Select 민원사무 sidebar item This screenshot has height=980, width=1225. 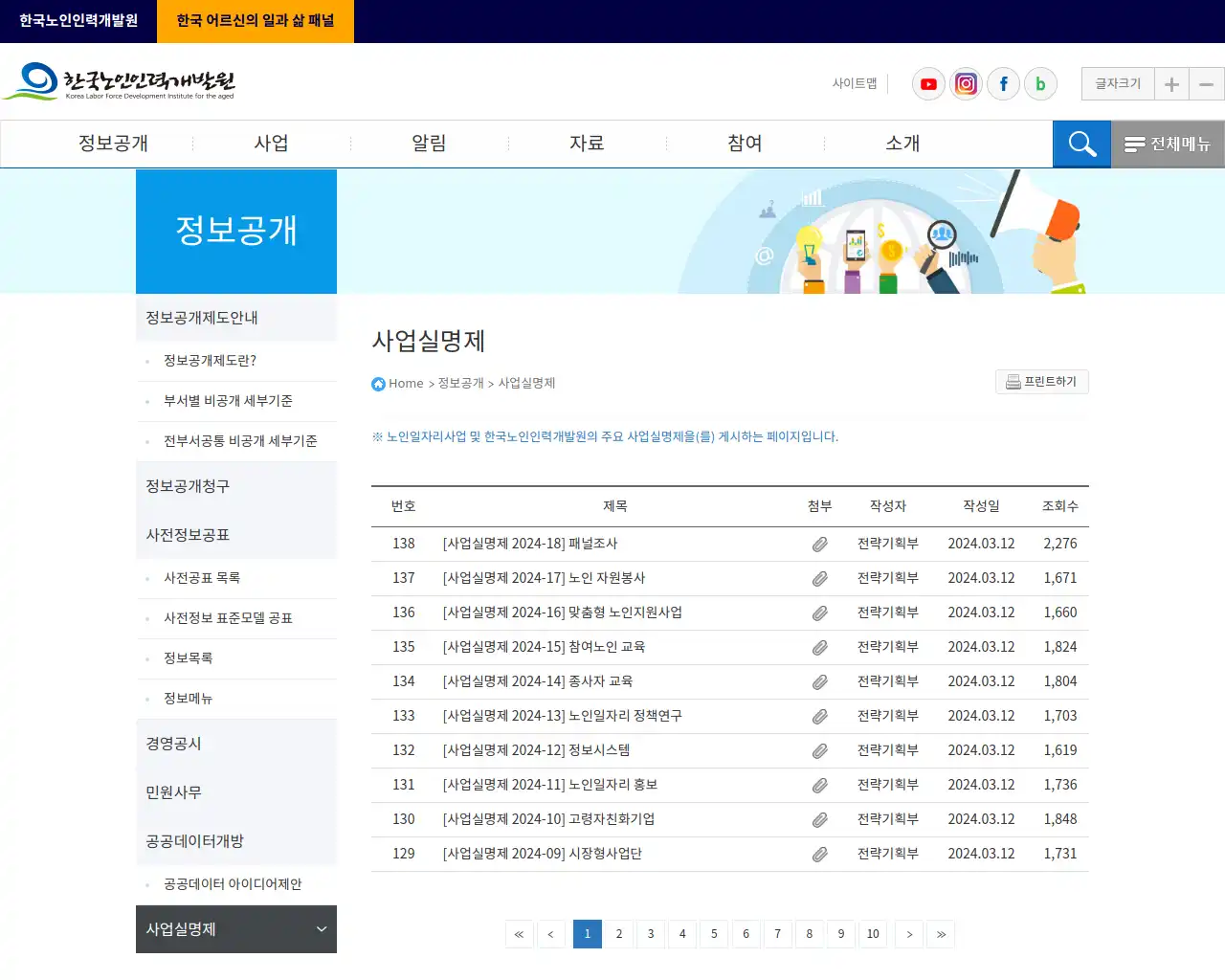pos(236,792)
